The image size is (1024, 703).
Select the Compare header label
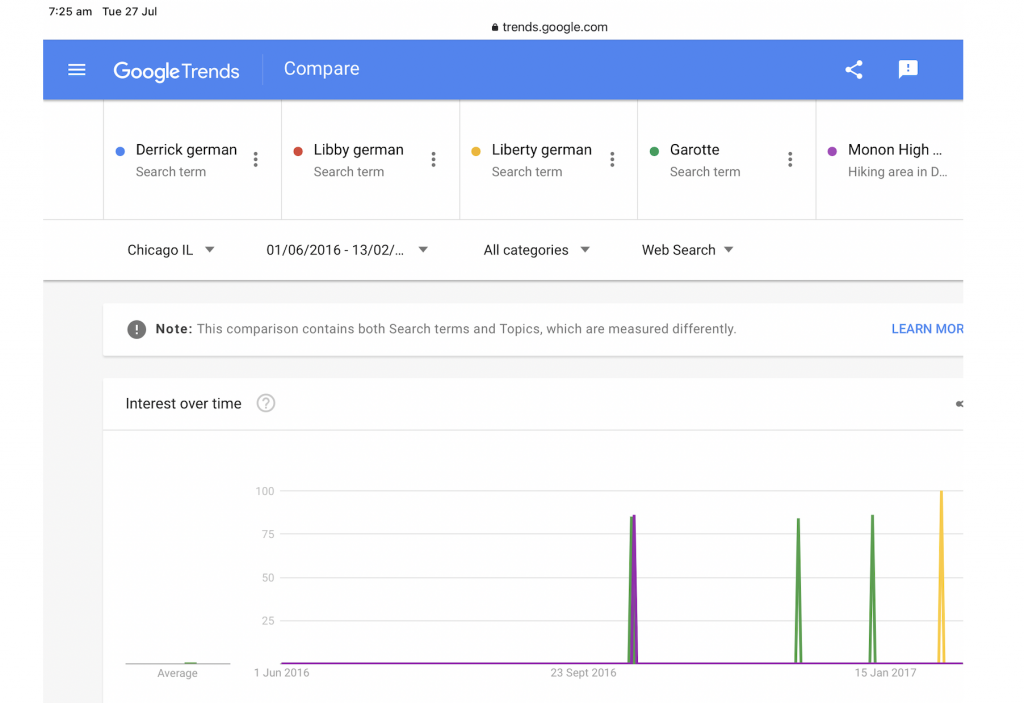(x=321, y=69)
